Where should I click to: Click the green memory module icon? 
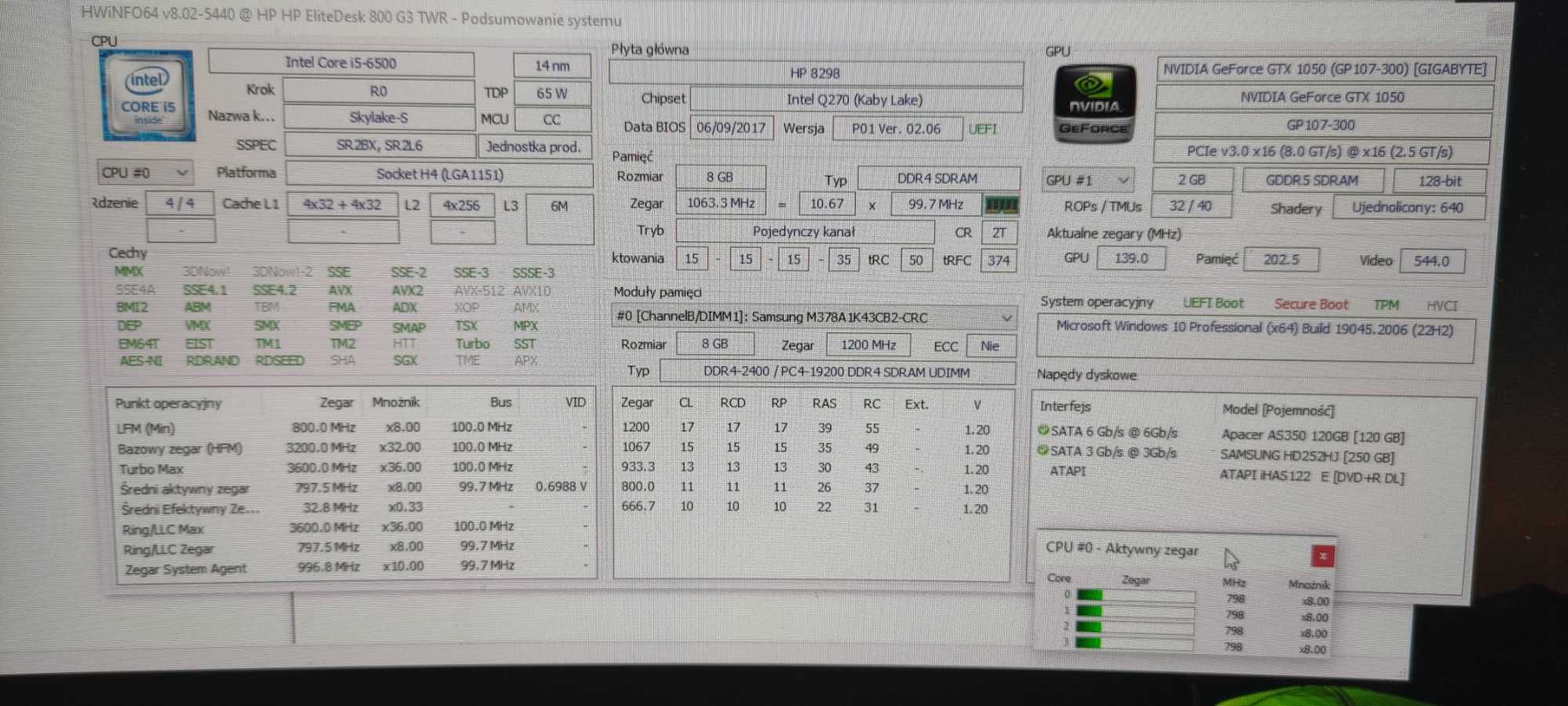(1001, 206)
